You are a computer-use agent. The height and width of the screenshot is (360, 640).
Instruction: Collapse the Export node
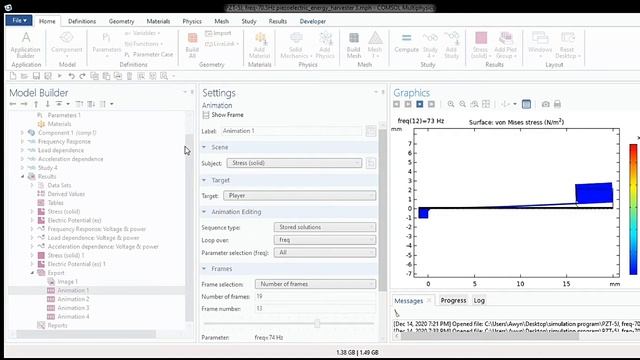click(32, 273)
